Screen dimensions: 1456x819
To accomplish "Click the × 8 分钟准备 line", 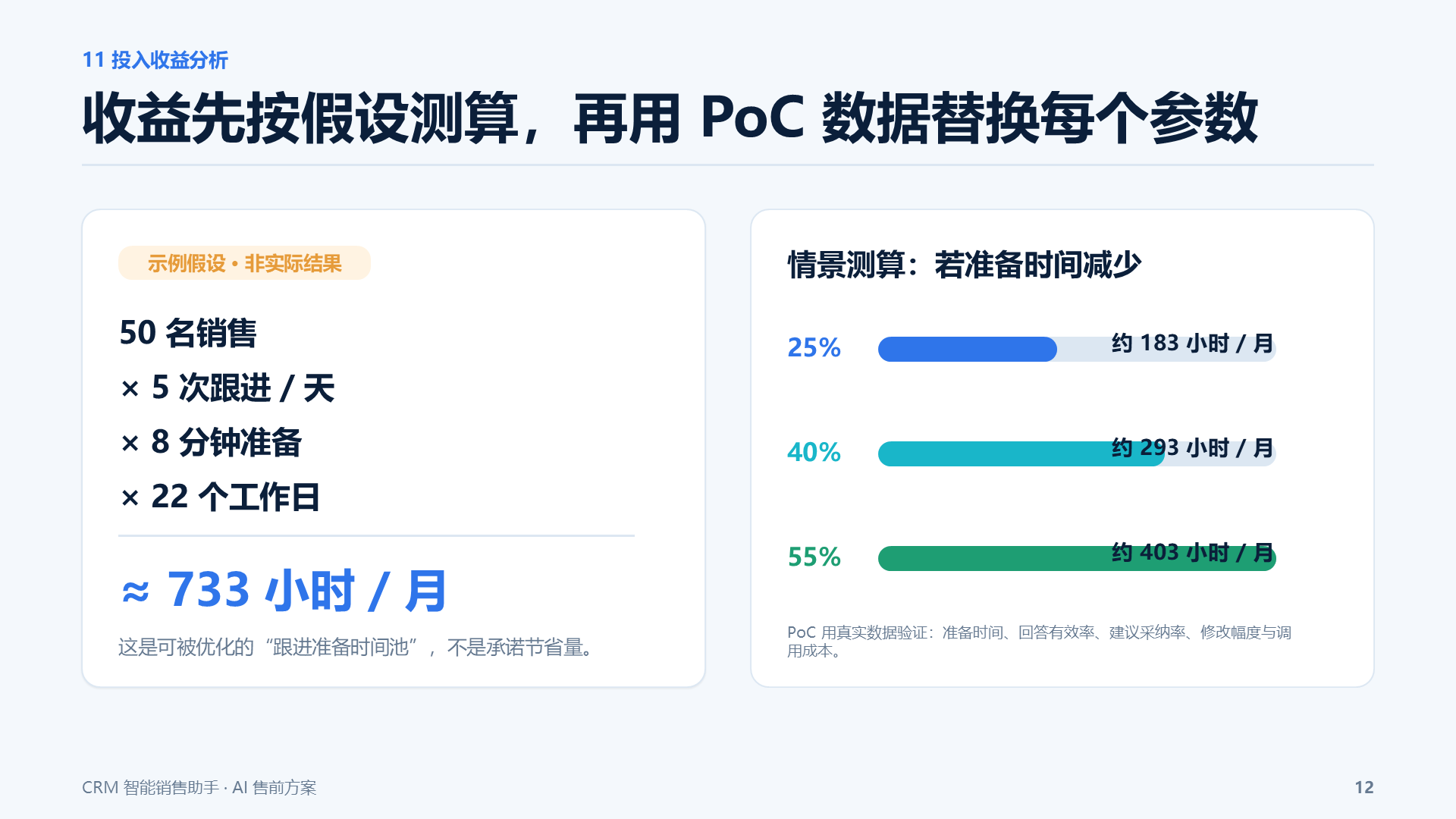I will click(211, 442).
